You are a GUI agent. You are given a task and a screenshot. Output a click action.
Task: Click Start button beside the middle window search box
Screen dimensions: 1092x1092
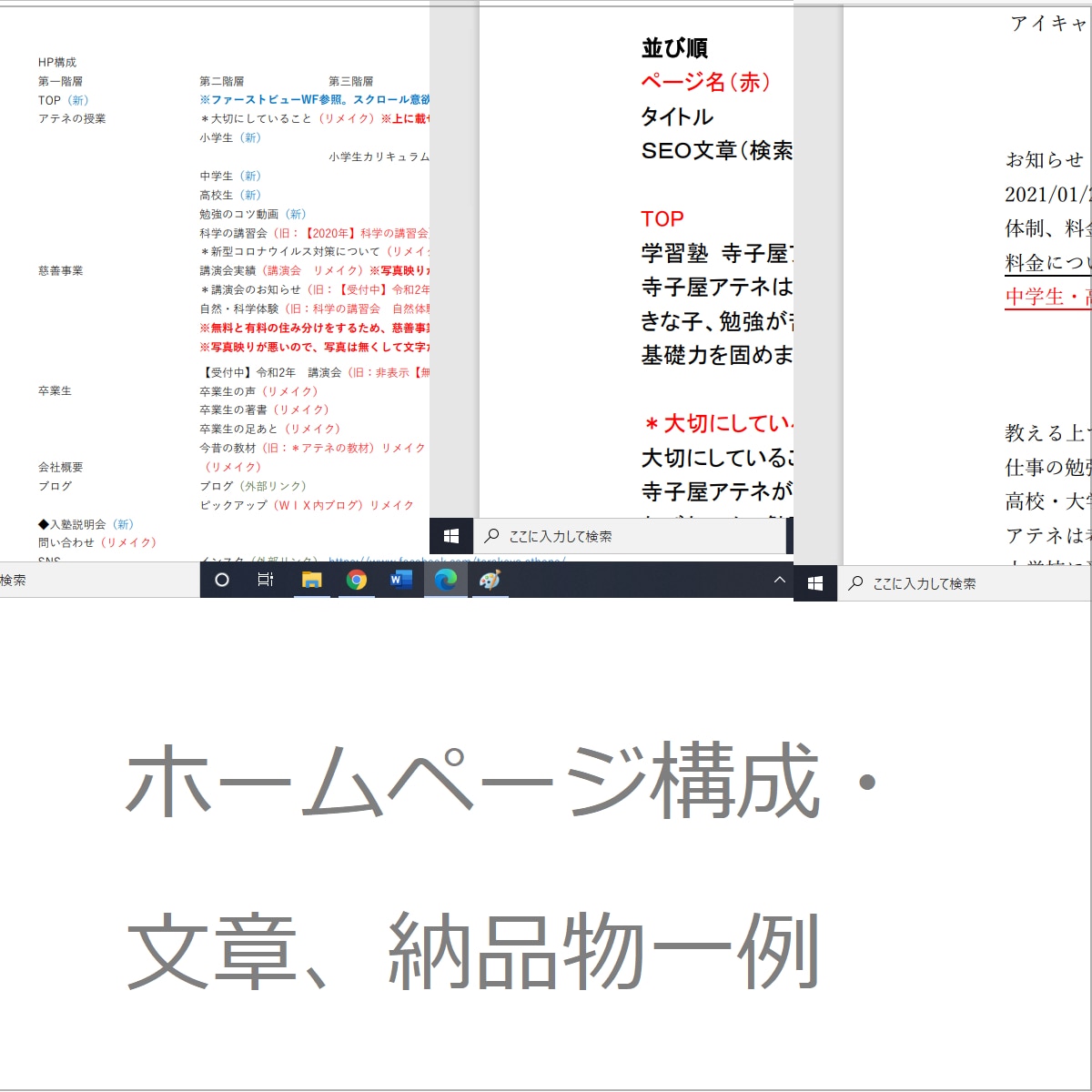point(451,536)
